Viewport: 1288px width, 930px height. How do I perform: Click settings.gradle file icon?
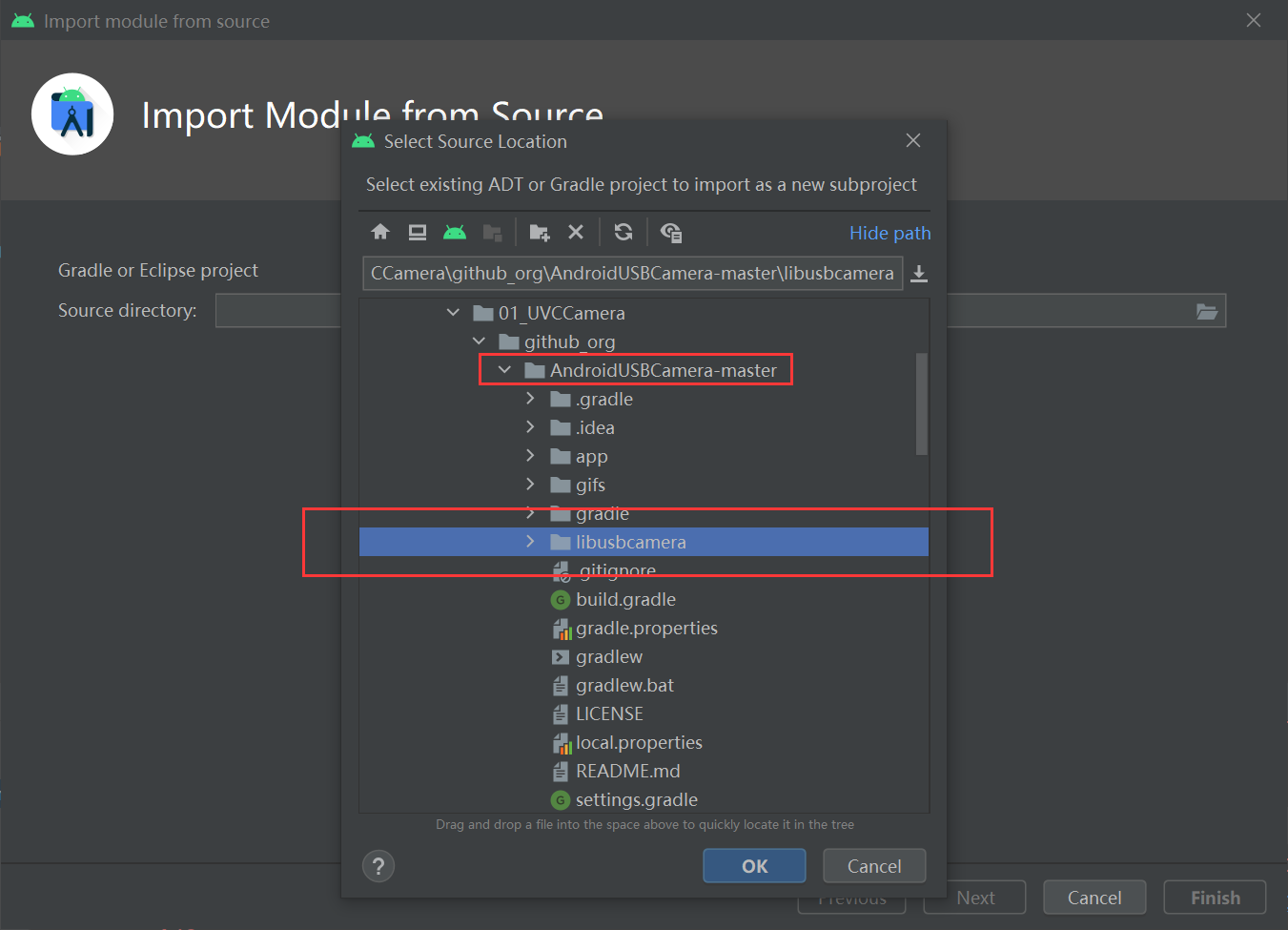click(561, 800)
